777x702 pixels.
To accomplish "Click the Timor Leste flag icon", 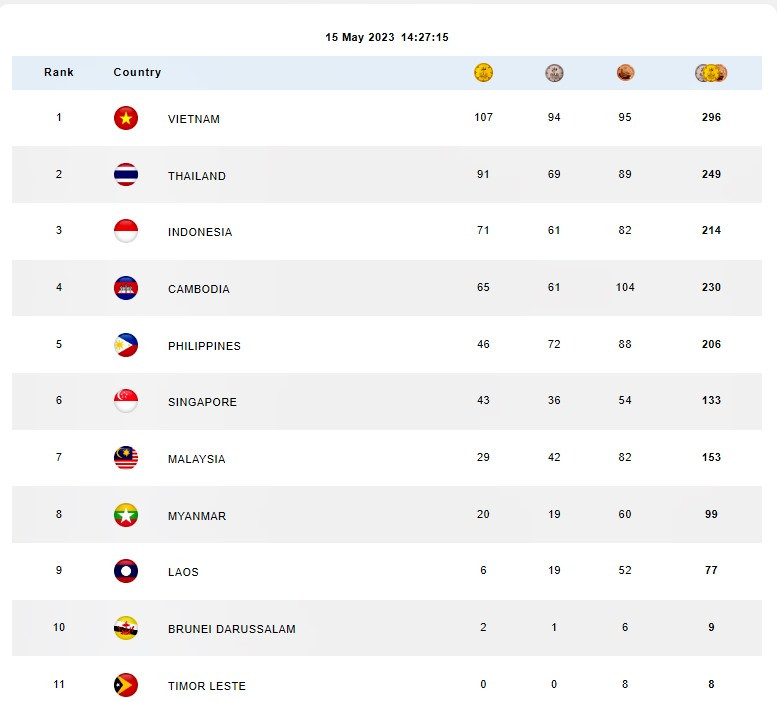I will 126,685.
